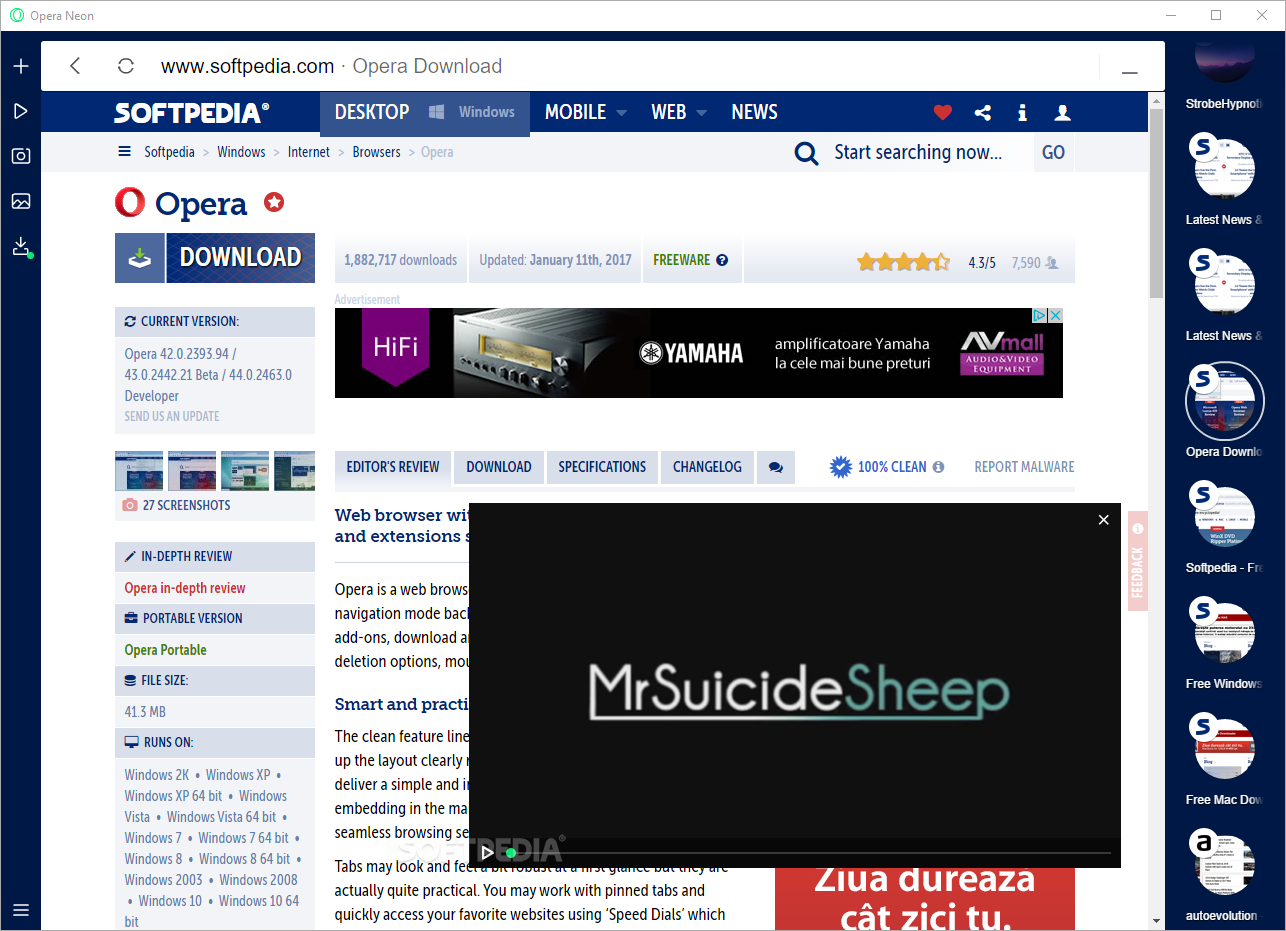Viewport: 1286px width, 931px height.
Task: Open the gallery sidebar icon
Action: pos(21,201)
